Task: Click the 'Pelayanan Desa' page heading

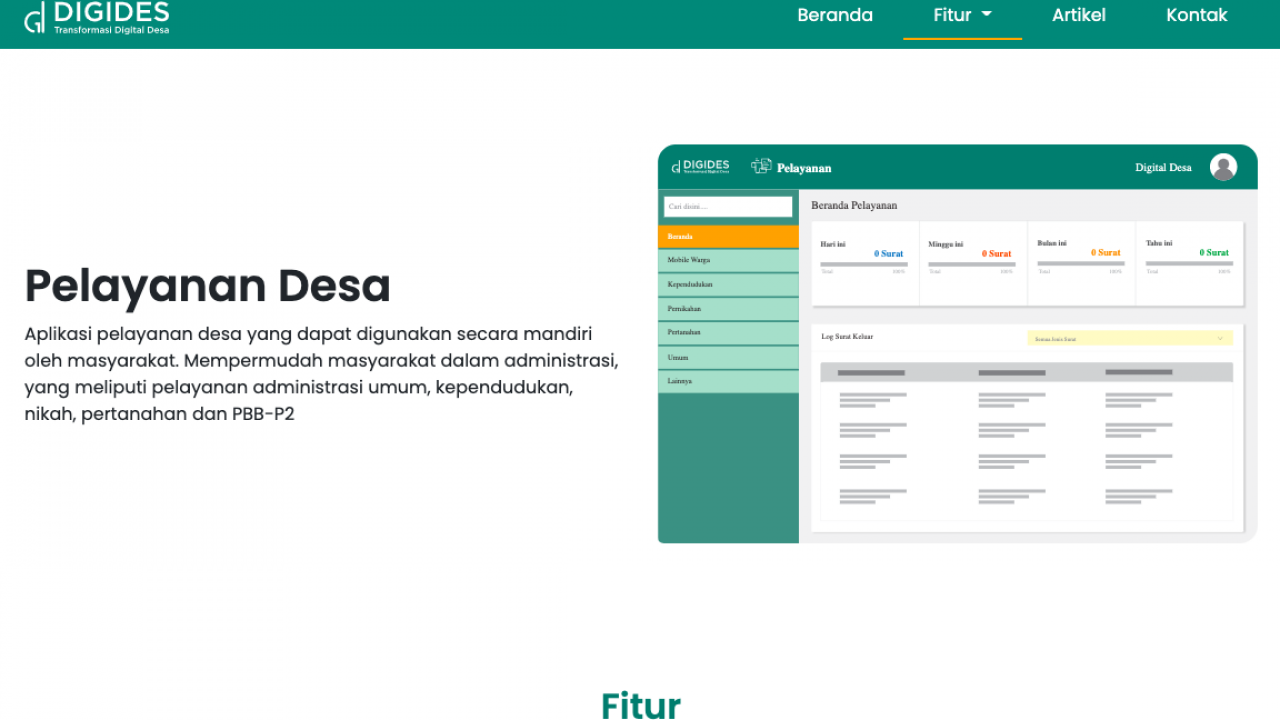Action: 208,286
